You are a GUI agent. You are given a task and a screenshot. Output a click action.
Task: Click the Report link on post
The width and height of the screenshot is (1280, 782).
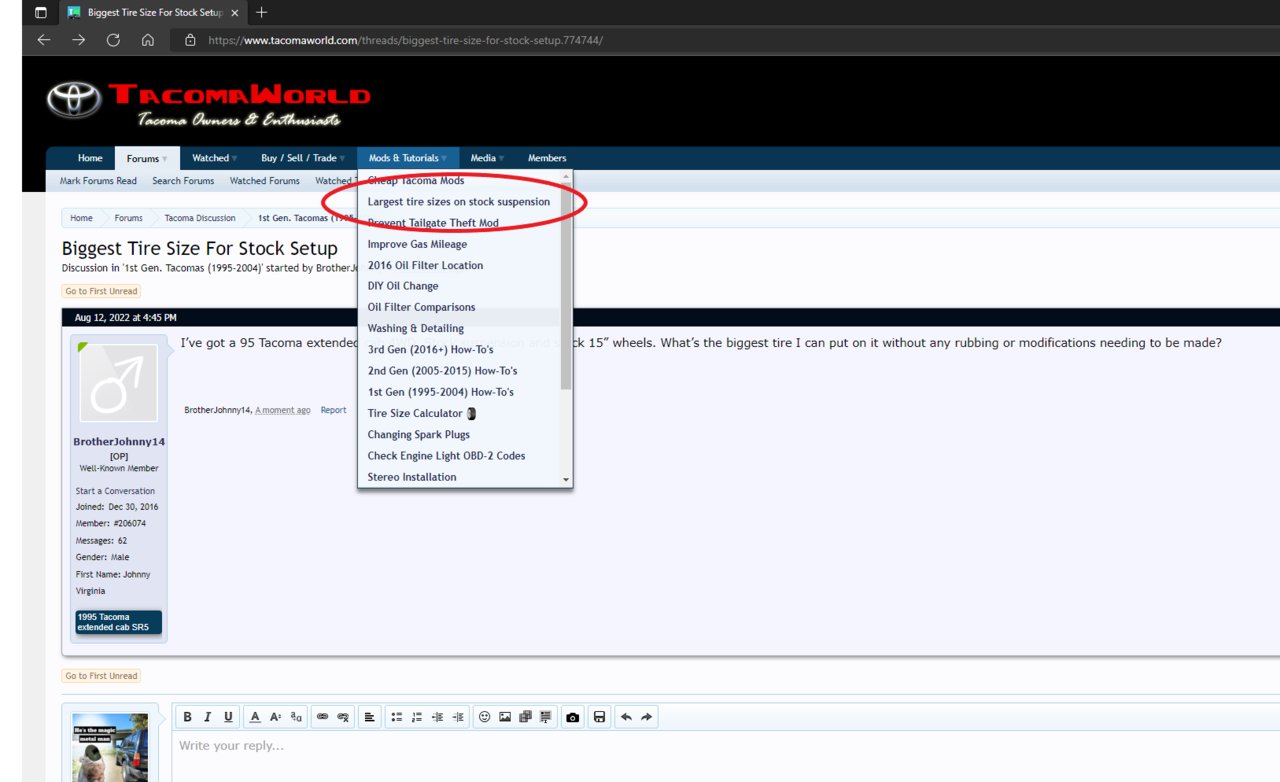click(x=333, y=410)
